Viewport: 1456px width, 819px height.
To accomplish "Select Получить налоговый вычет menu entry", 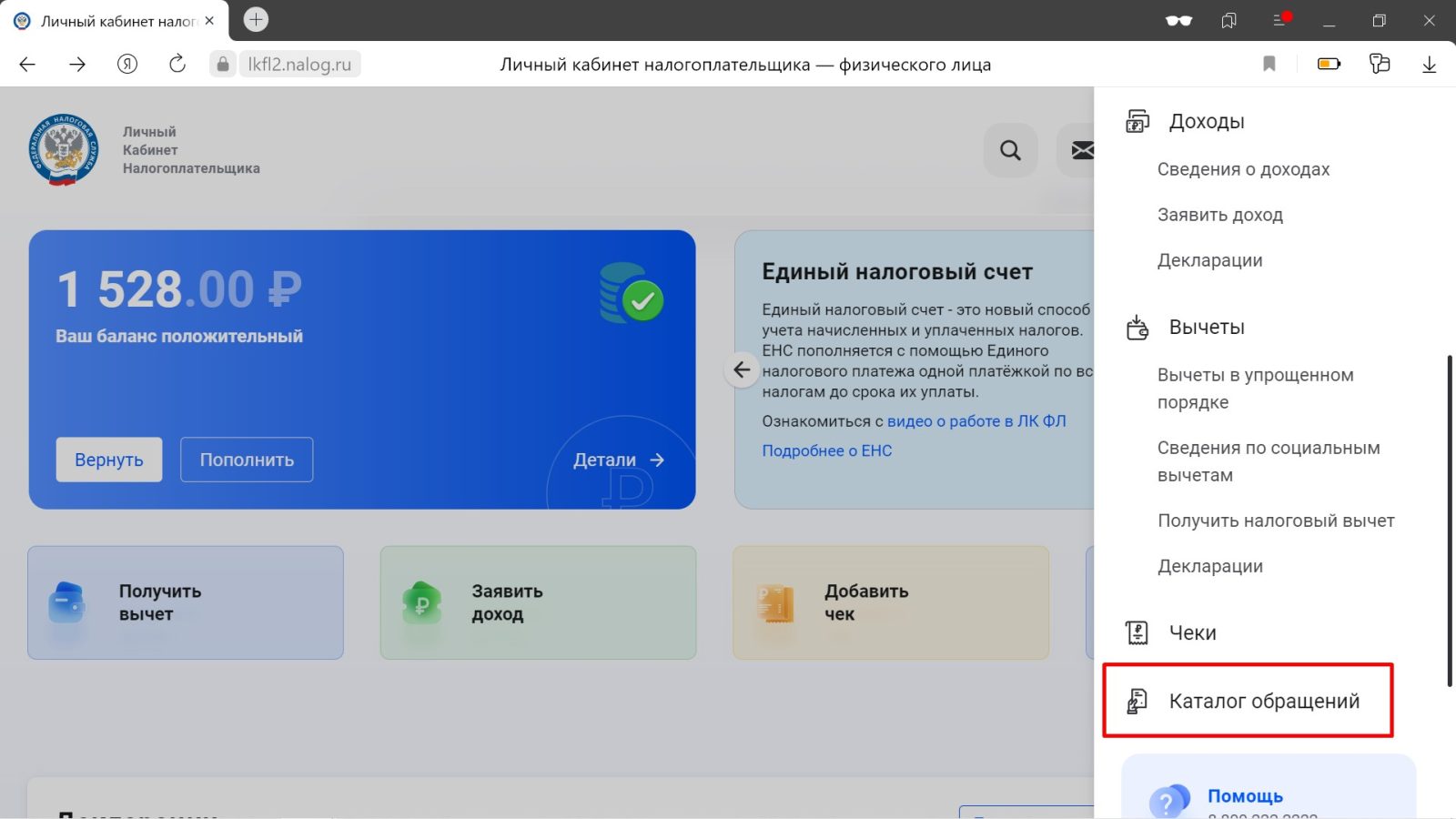I will pos(1276,521).
